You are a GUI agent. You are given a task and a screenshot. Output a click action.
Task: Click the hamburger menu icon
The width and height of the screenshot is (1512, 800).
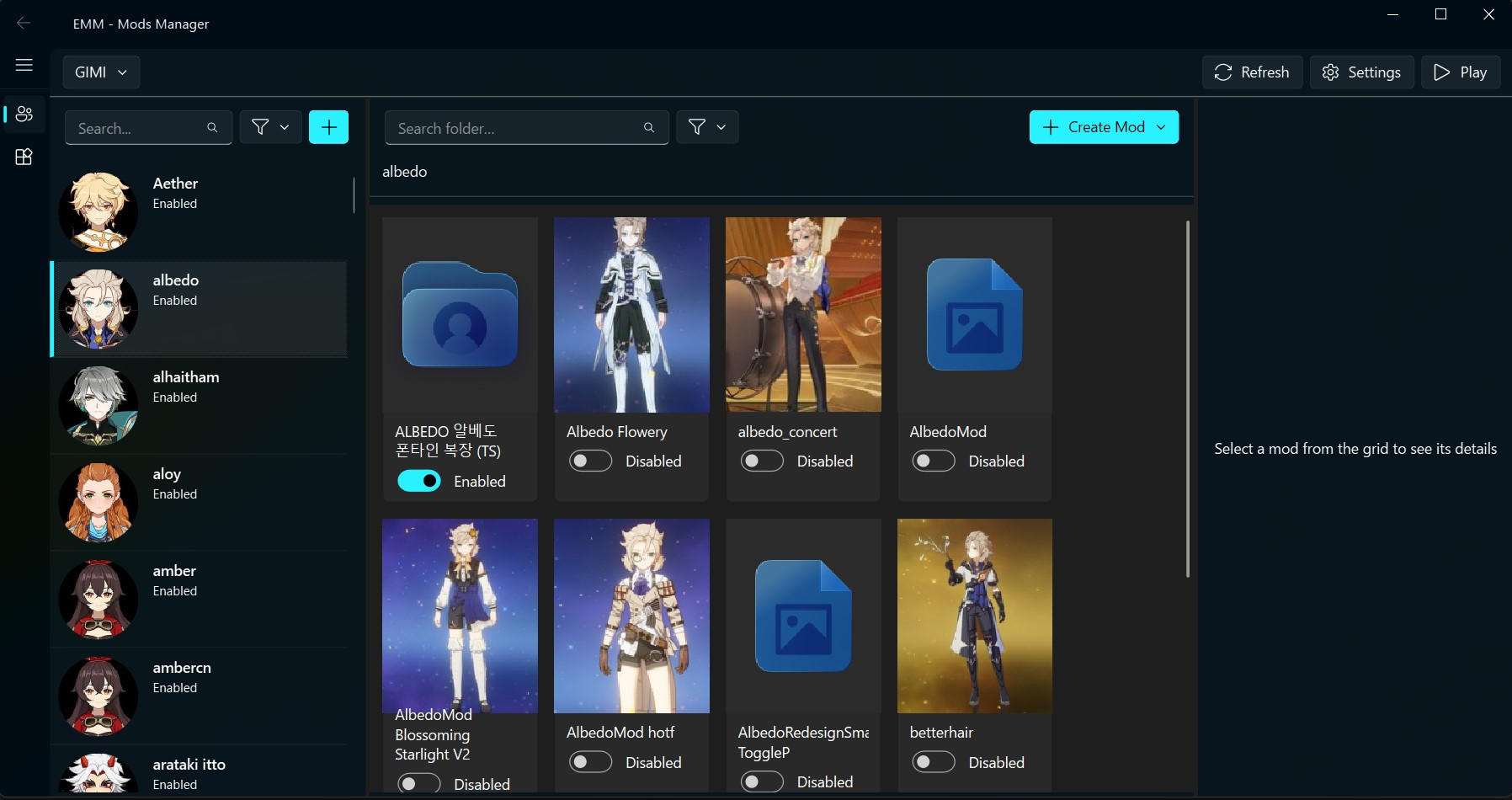tap(24, 64)
